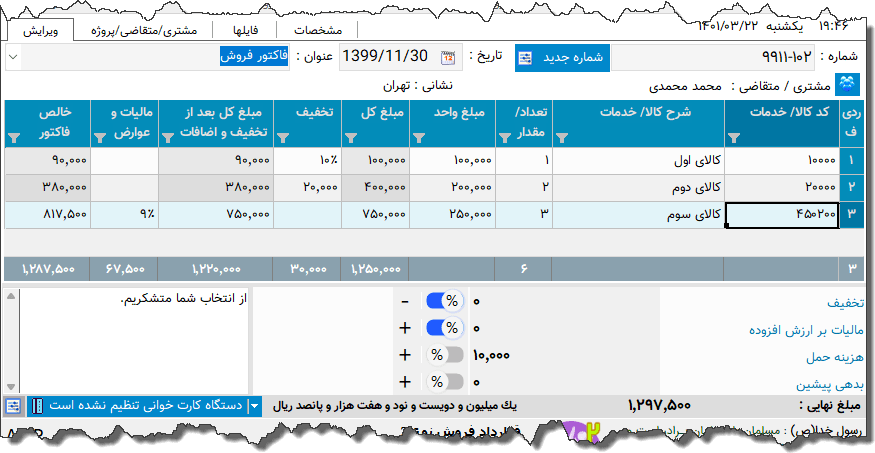The height and width of the screenshot is (453, 875).
Task: Click row number 2 header cell
Action: [x=852, y=187]
